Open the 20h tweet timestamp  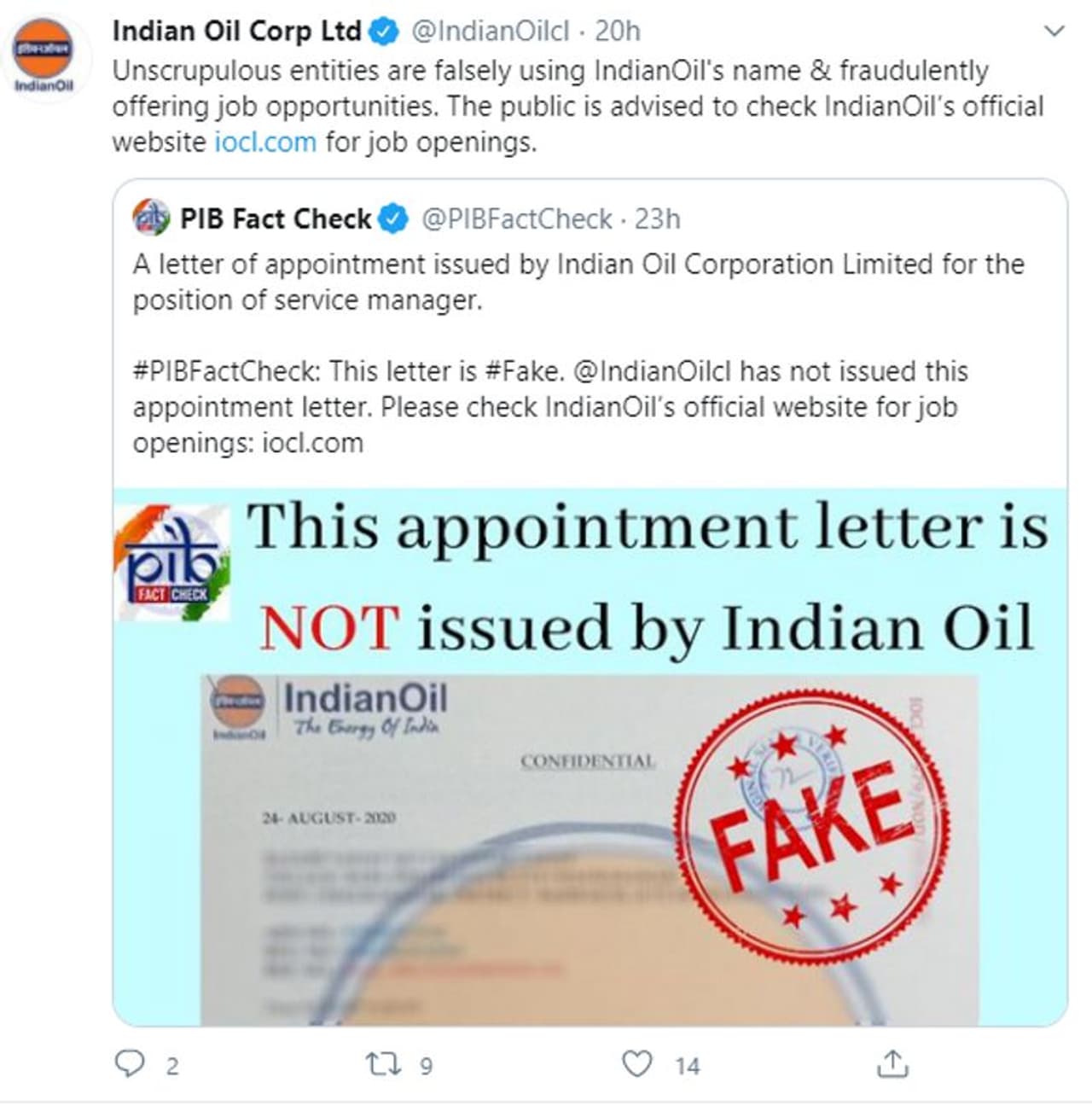[x=618, y=32]
